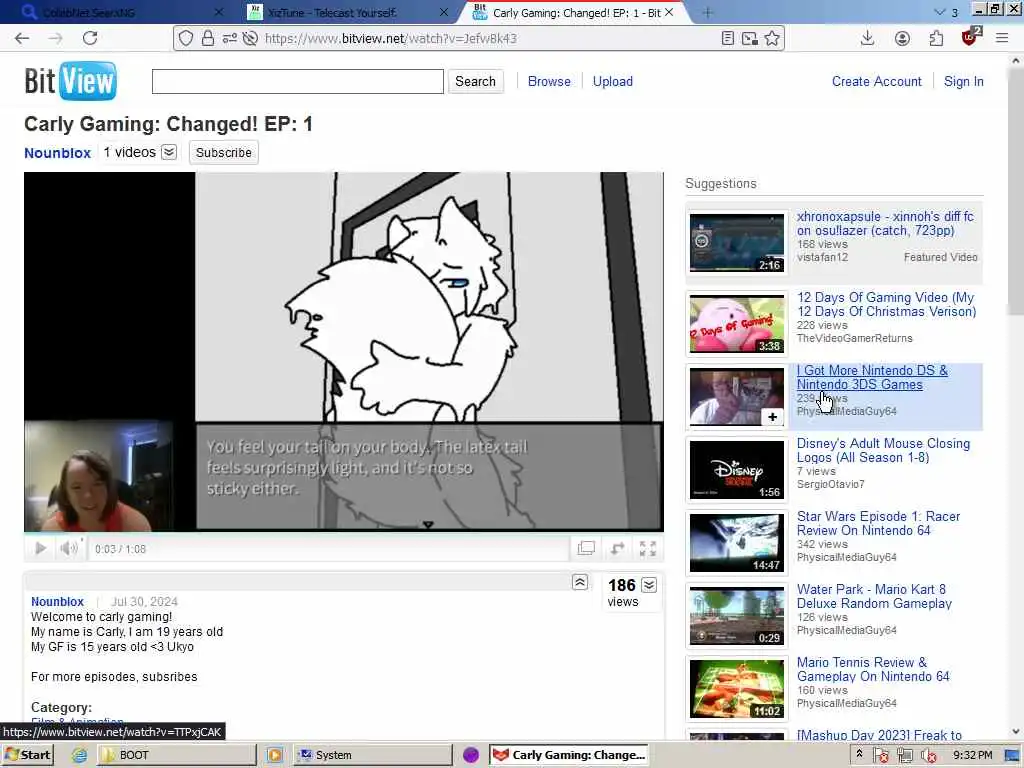Image resolution: width=1024 pixels, height=768 pixels.
Task: Bookmark this page with the star icon
Action: 772,39
